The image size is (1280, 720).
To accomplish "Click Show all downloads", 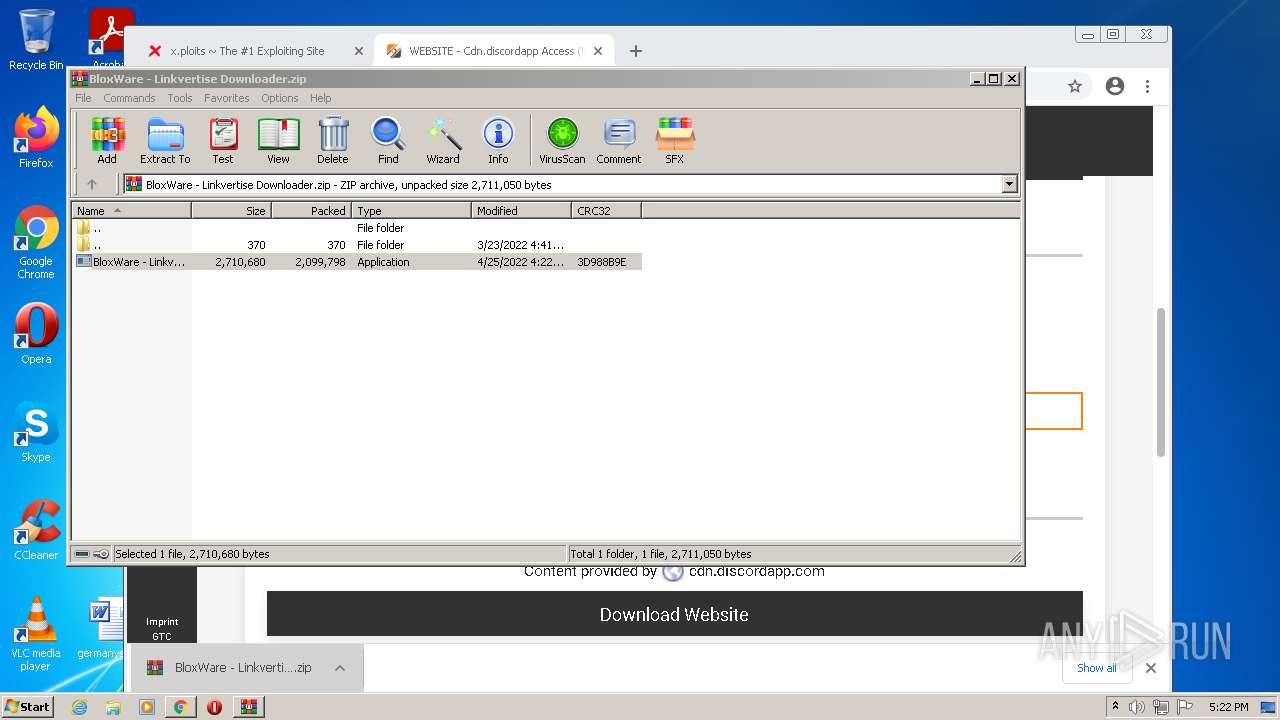I will coord(1097,668).
